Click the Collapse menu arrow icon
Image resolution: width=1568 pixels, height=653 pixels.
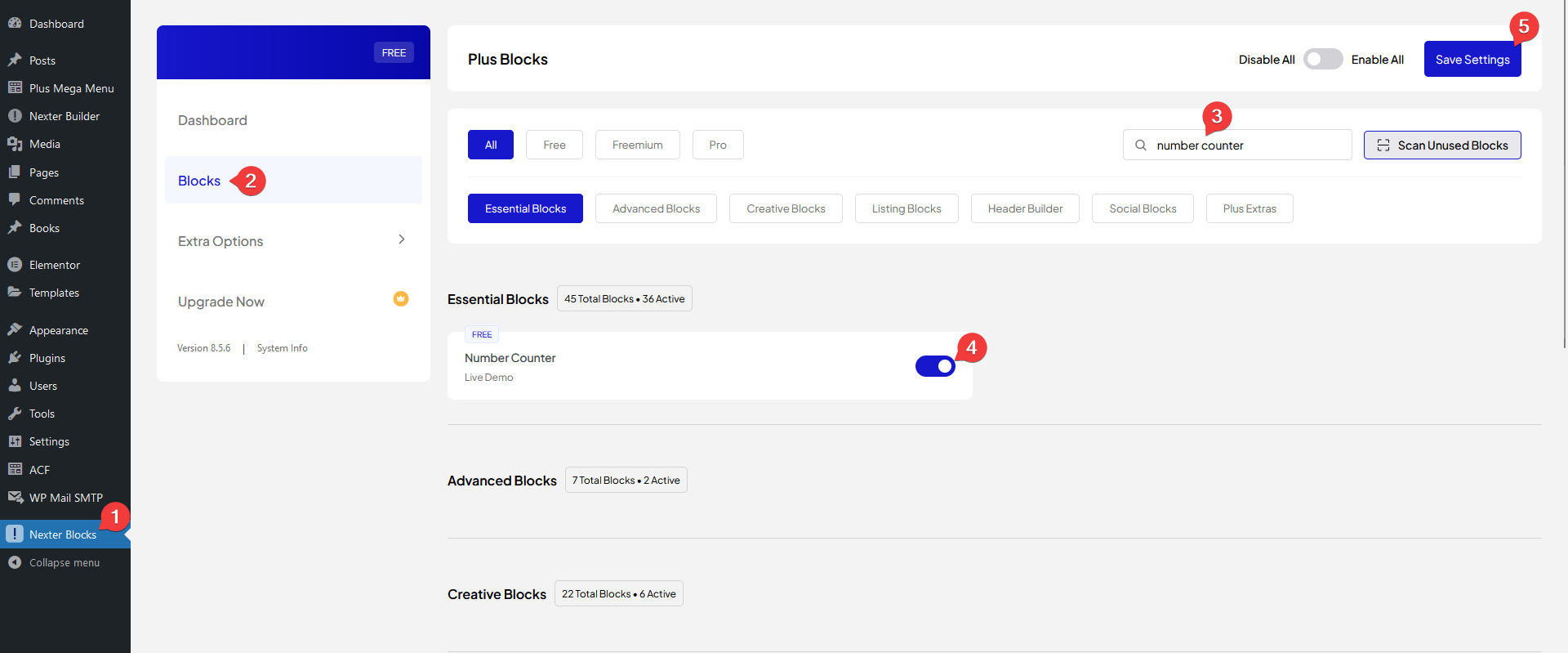click(15, 562)
